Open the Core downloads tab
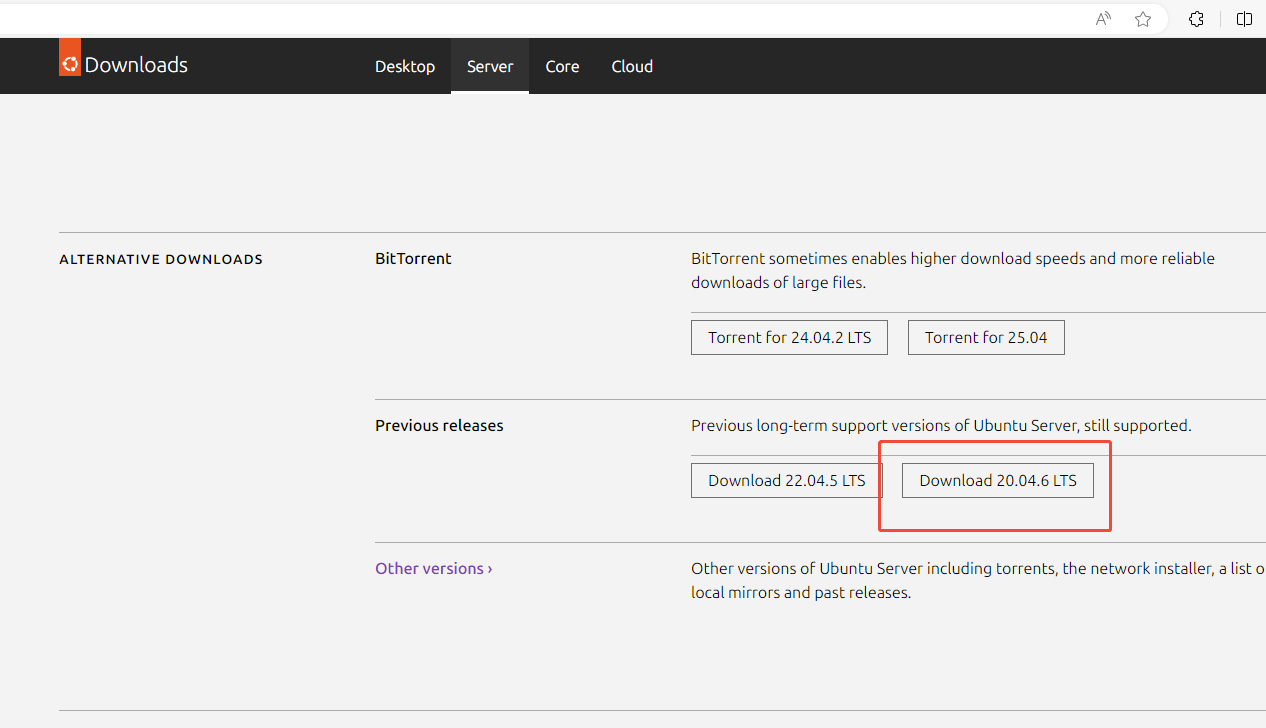The image size is (1266, 728). coord(562,66)
